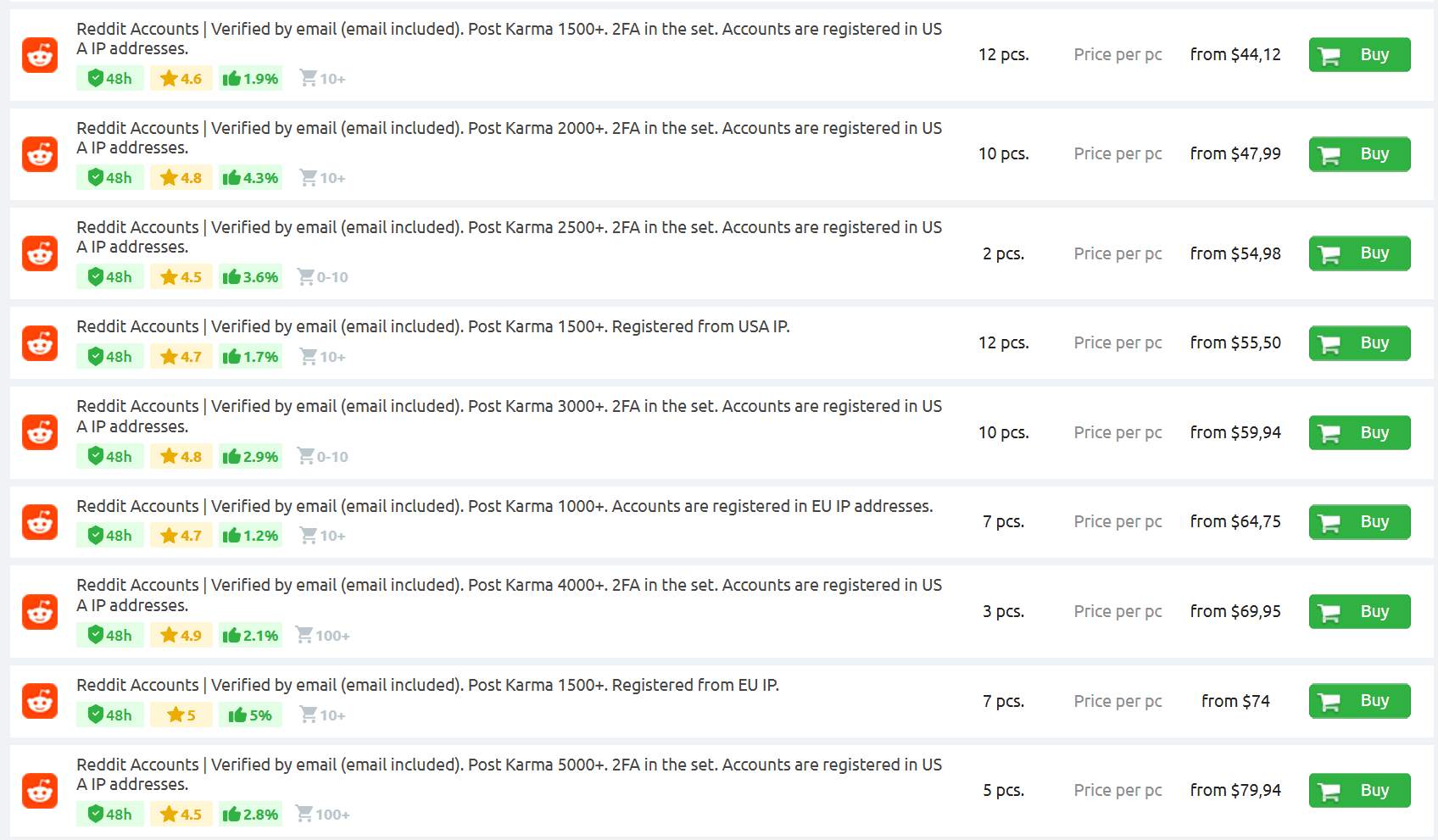1438x840 pixels.
Task: Click Reddit icon of Karma 1500+ 2FA listing
Action: coord(40,55)
